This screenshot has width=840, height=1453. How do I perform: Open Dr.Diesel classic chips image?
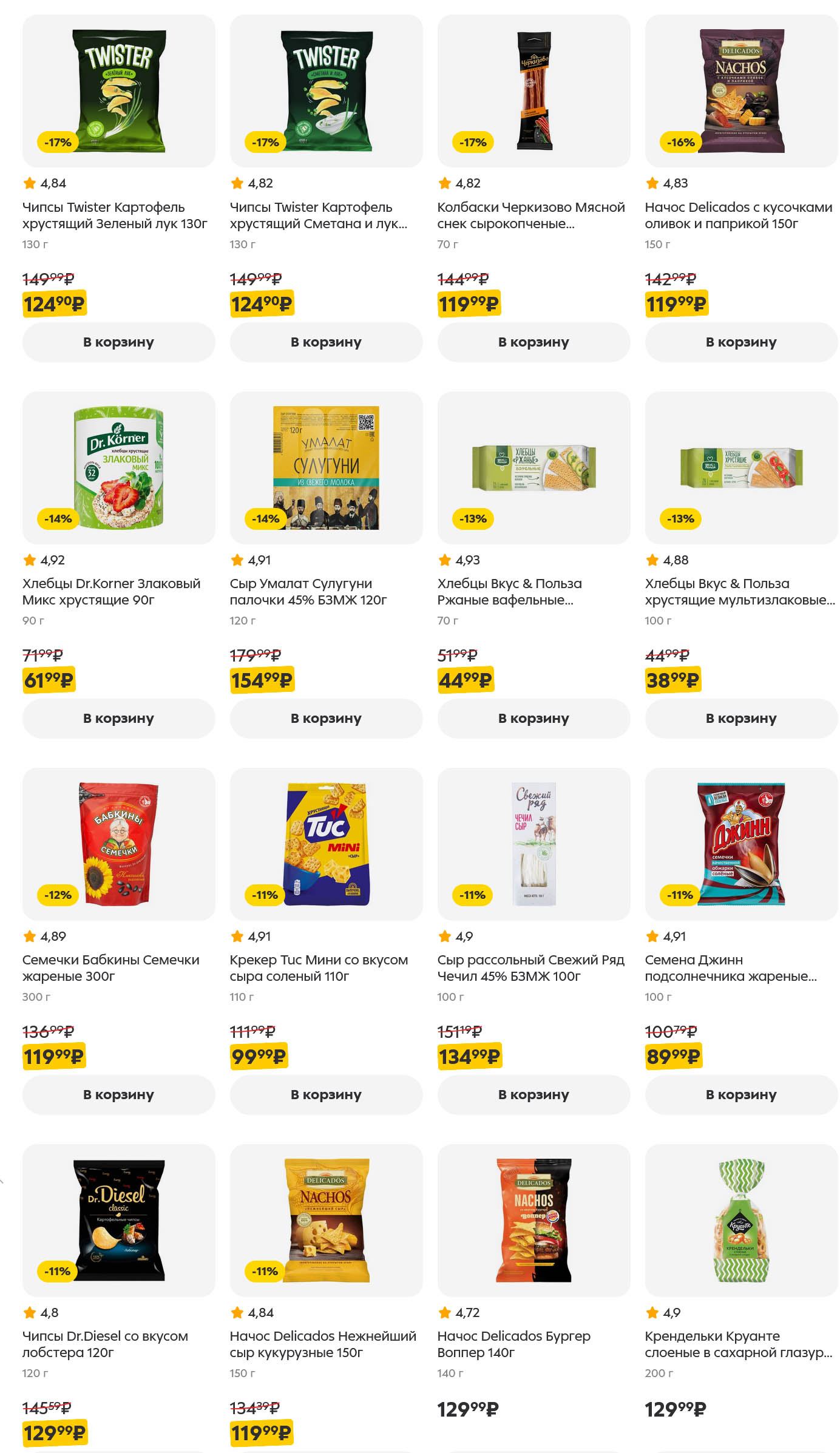click(x=118, y=1220)
